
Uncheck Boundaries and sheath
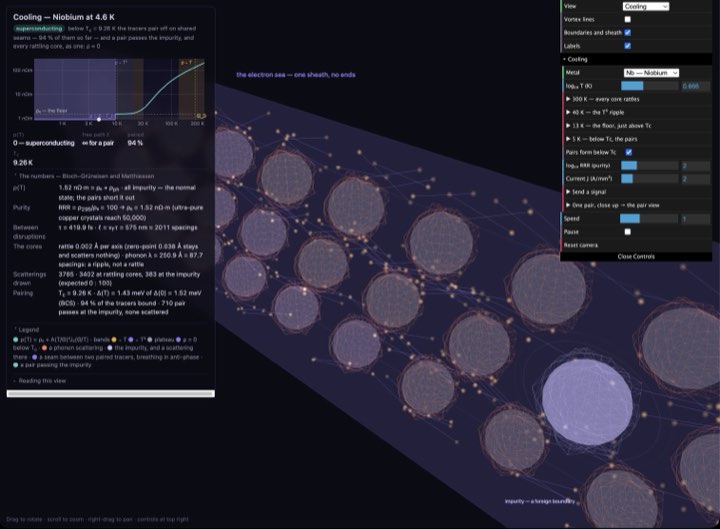[x=628, y=33]
